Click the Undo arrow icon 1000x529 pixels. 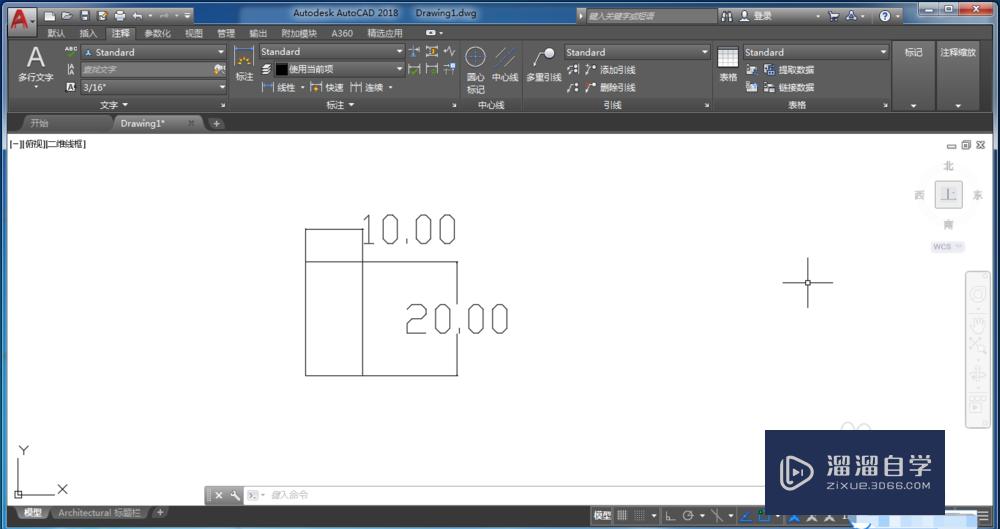click(137, 16)
